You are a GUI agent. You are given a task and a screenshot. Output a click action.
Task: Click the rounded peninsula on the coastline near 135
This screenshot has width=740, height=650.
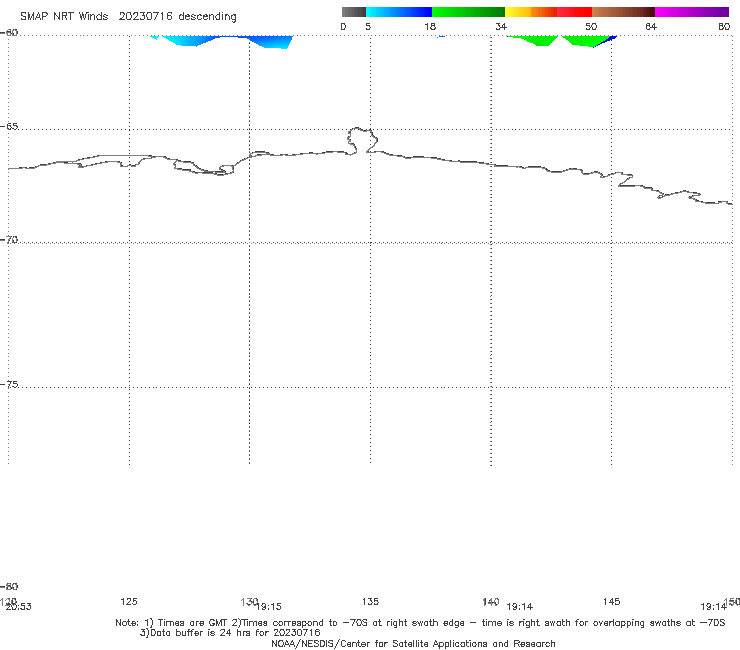[x=362, y=140]
